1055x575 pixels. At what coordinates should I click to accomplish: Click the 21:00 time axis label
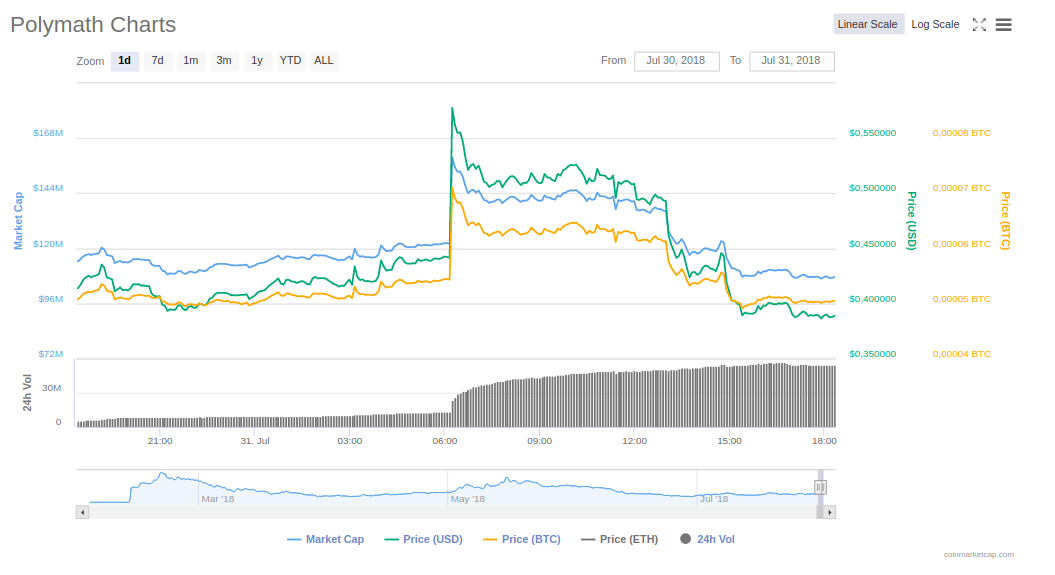[160, 441]
